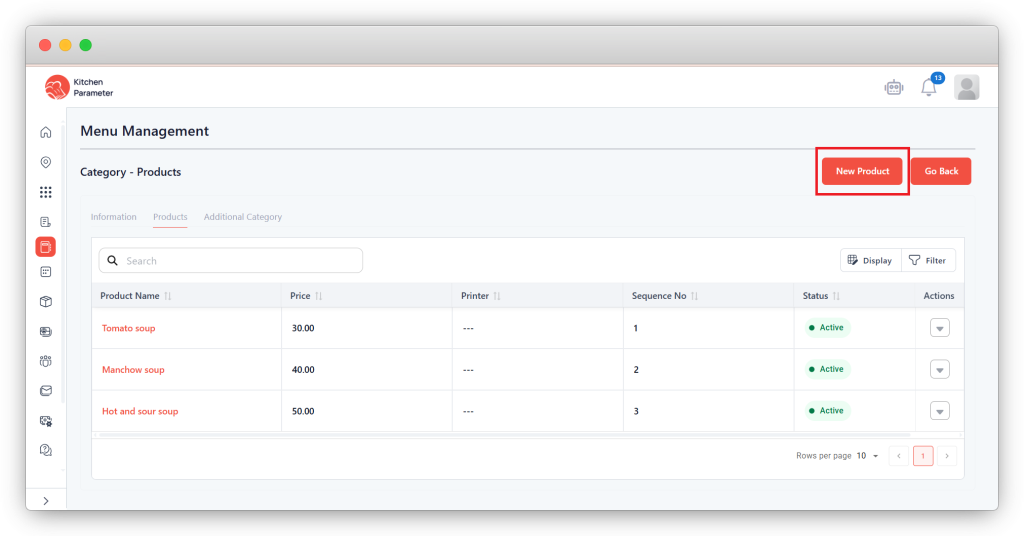Open actions dropdown for Tomato soup
Screen dimensions: 1024x536
(x=939, y=328)
